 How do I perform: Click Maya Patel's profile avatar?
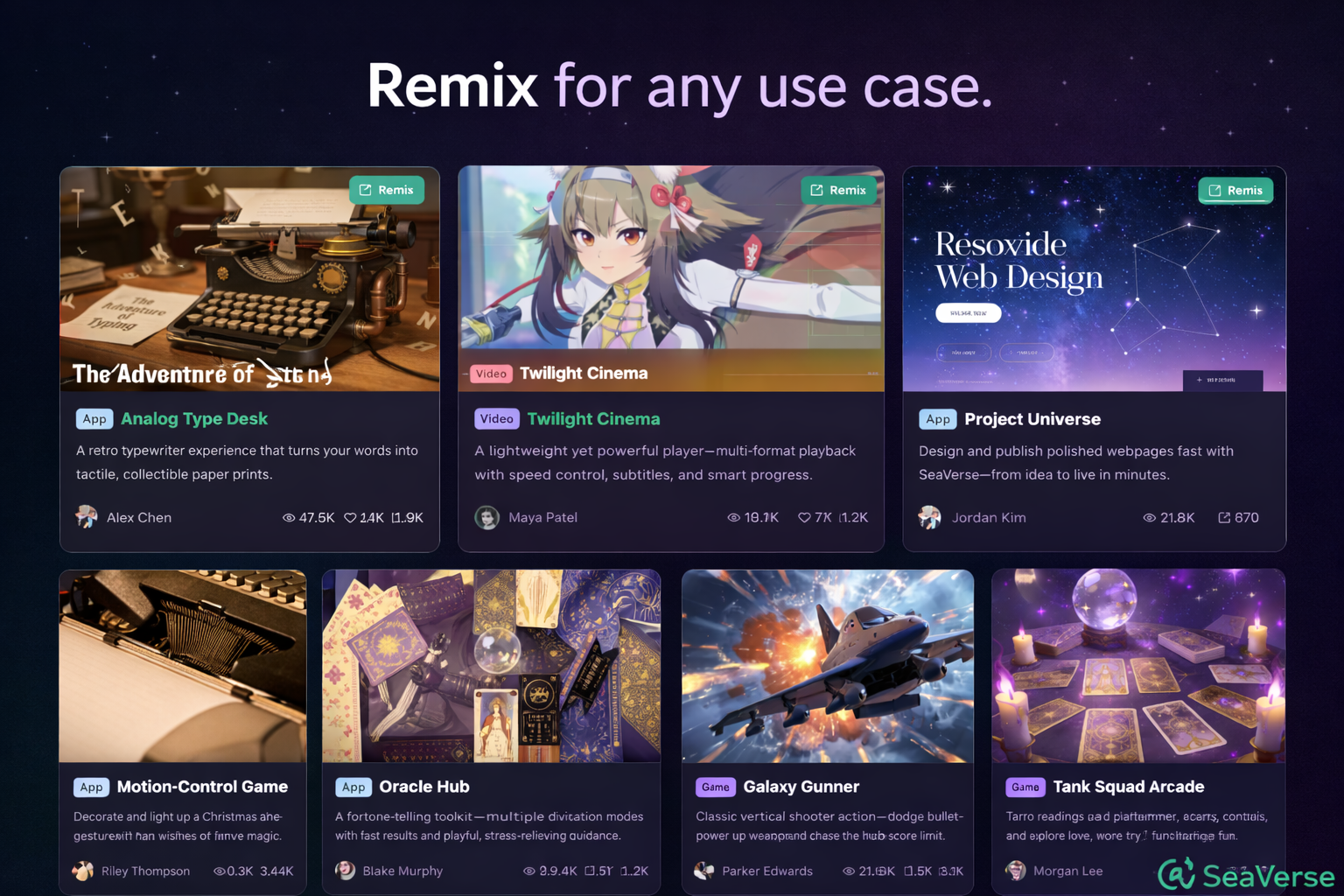487,517
